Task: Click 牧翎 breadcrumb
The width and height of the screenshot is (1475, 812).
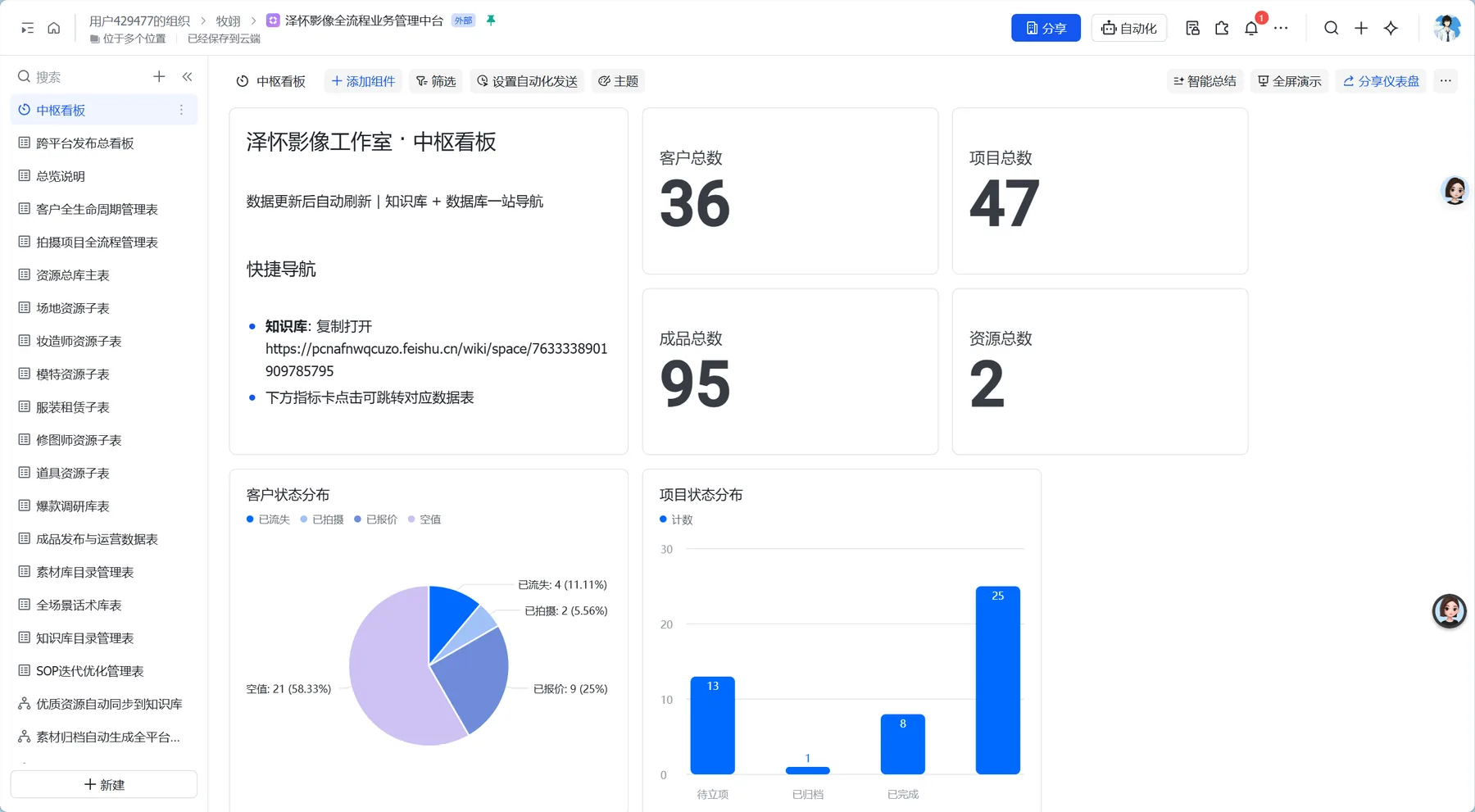Action: [229, 20]
